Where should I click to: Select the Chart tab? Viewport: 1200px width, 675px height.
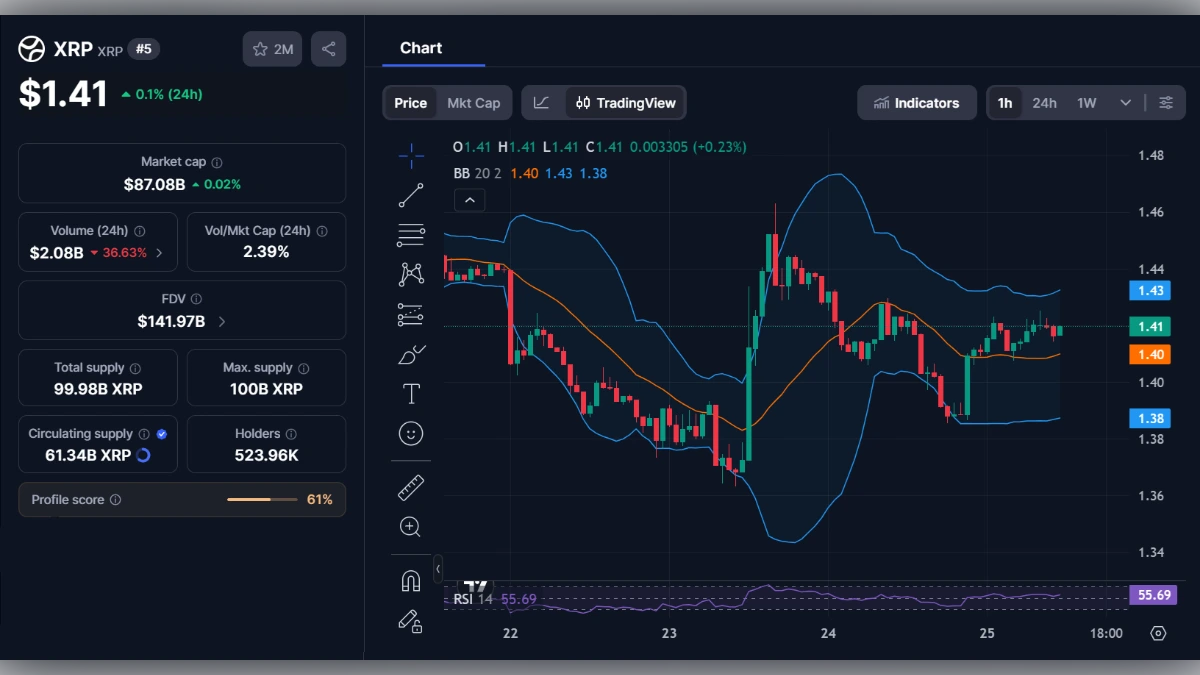(x=421, y=48)
